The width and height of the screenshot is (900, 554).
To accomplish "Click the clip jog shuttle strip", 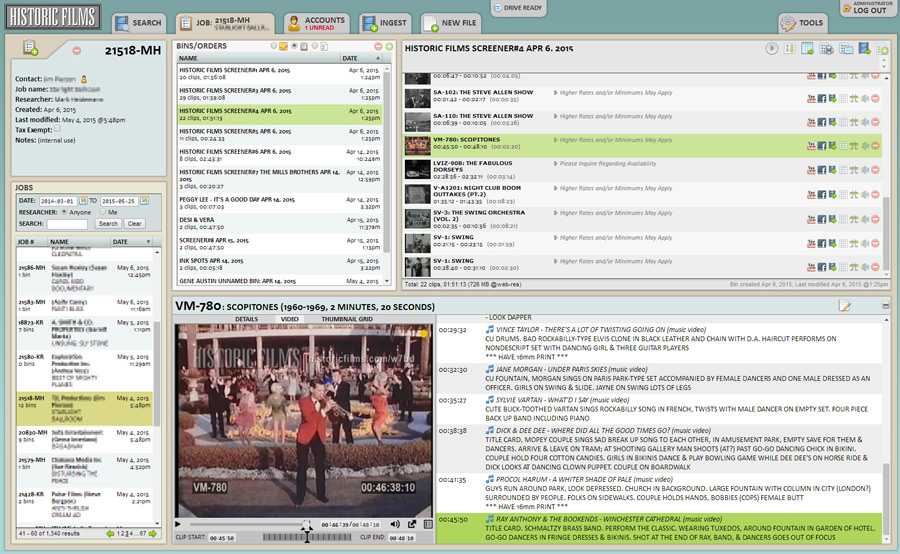I will pyautogui.click(x=307, y=538).
